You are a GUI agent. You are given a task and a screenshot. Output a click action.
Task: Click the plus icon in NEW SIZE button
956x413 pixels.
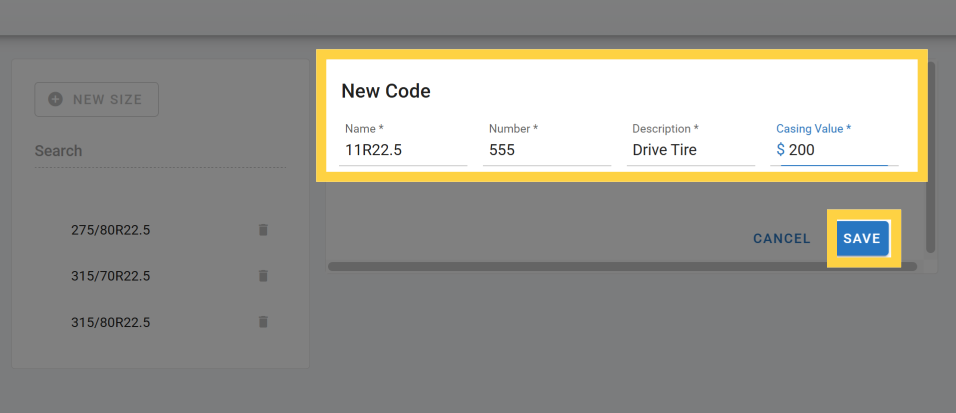coord(55,99)
